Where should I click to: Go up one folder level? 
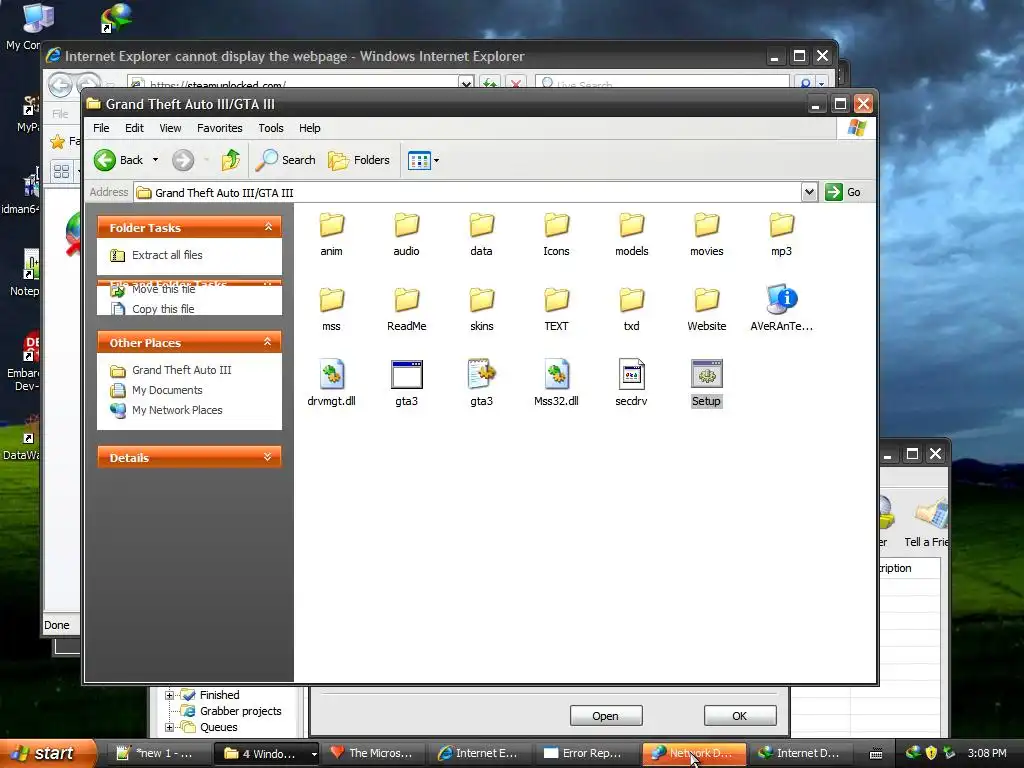[230, 160]
